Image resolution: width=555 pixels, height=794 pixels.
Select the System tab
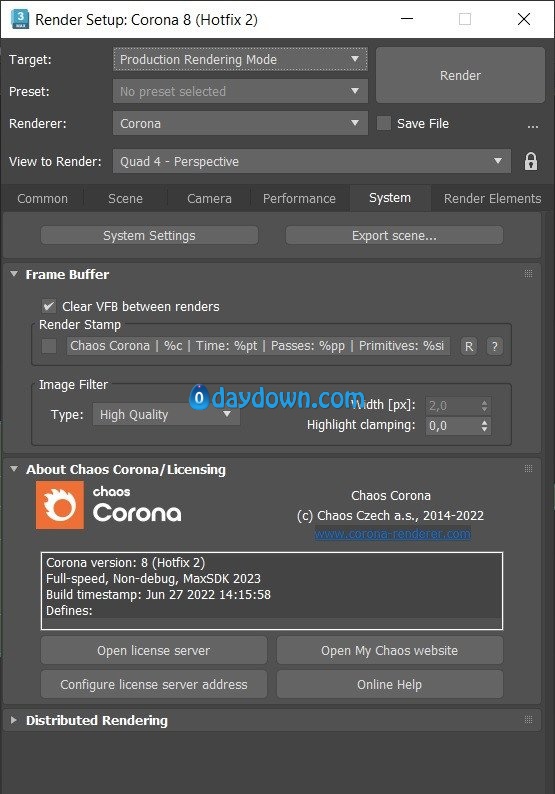tap(390, 198)
